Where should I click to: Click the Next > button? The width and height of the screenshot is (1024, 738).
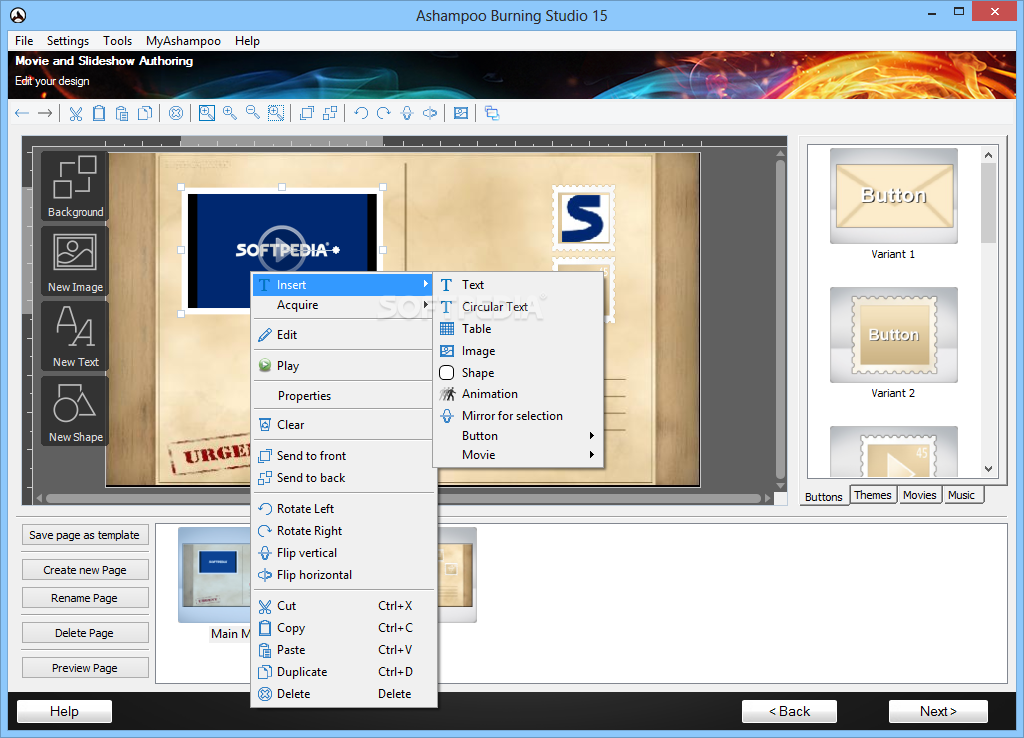[938, 711]
